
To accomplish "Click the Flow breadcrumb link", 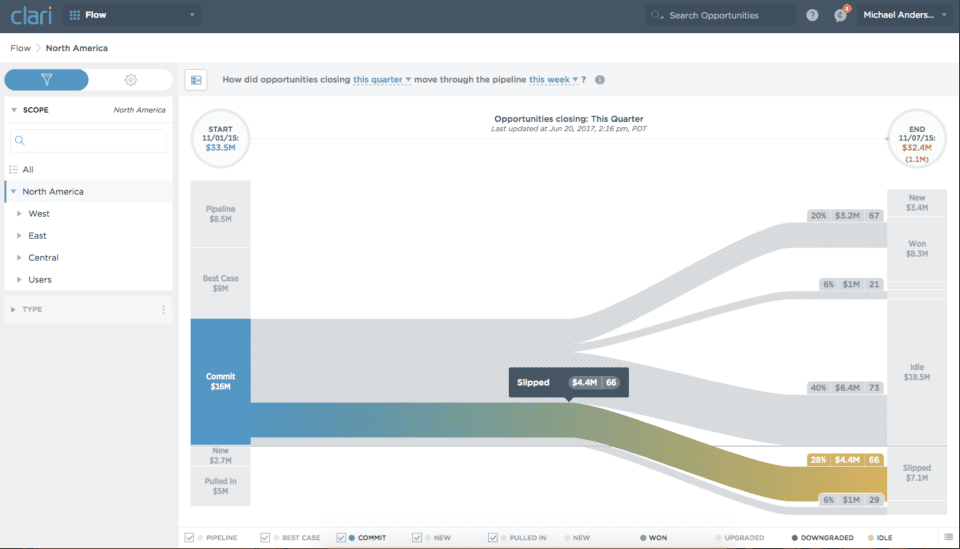I will click(x=20, y=48).
